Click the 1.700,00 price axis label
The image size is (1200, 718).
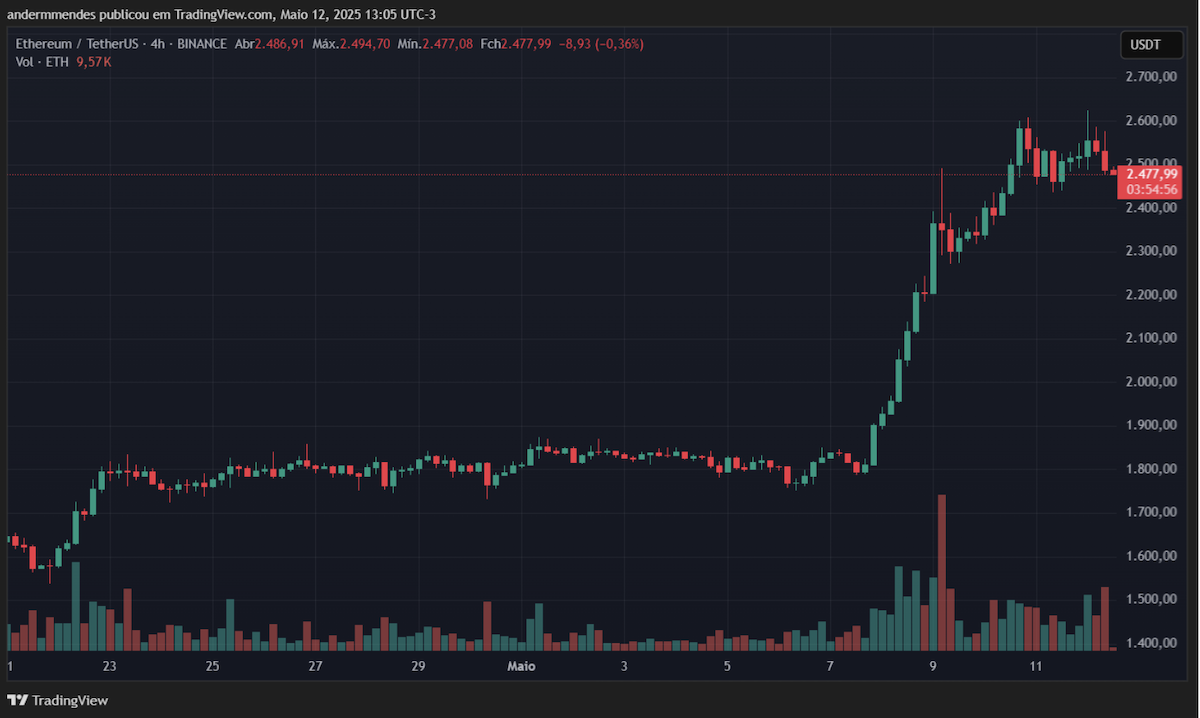click(x=1149, y=512)
